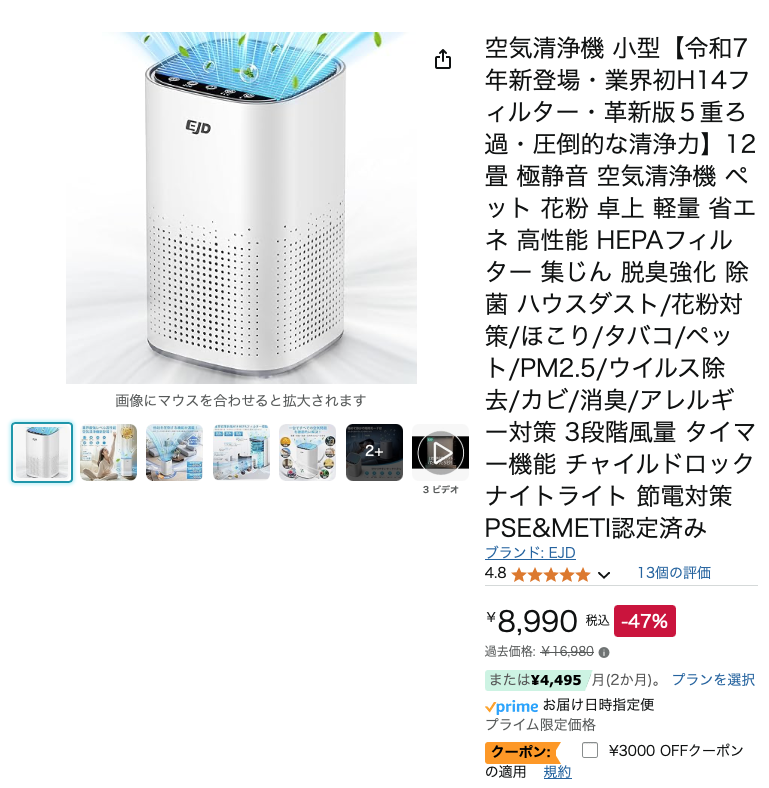Open the brand EJD link
The height and width of the screenshot is (788, 769).
tap(530, 552)
